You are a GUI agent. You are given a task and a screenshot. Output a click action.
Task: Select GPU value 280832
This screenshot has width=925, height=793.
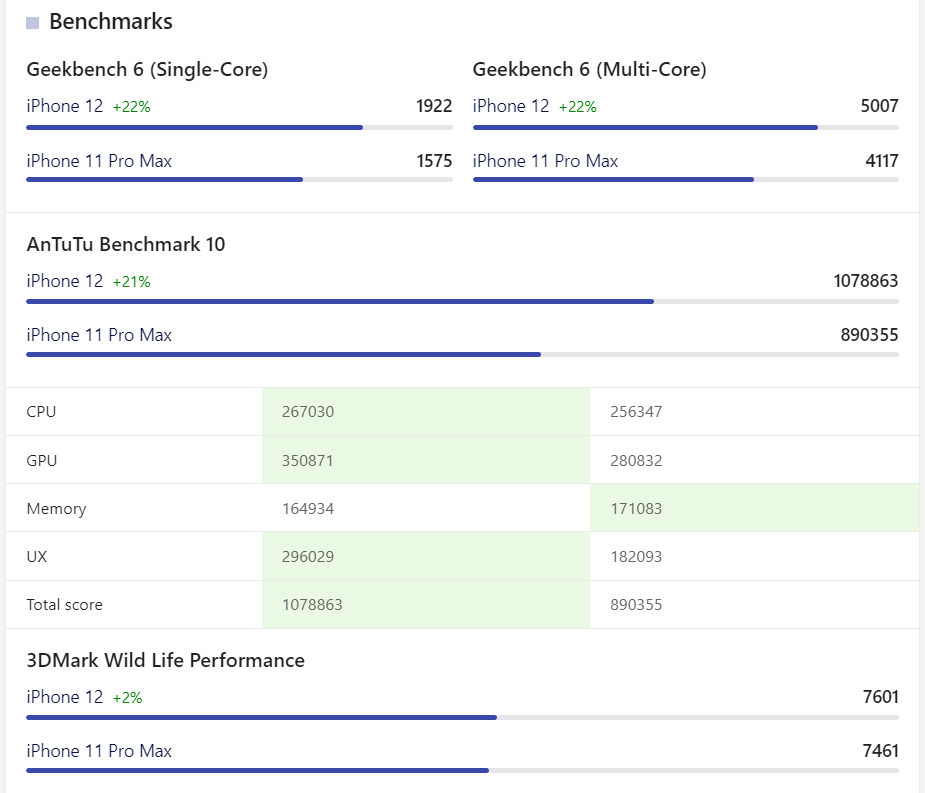(x=637, y=461)
